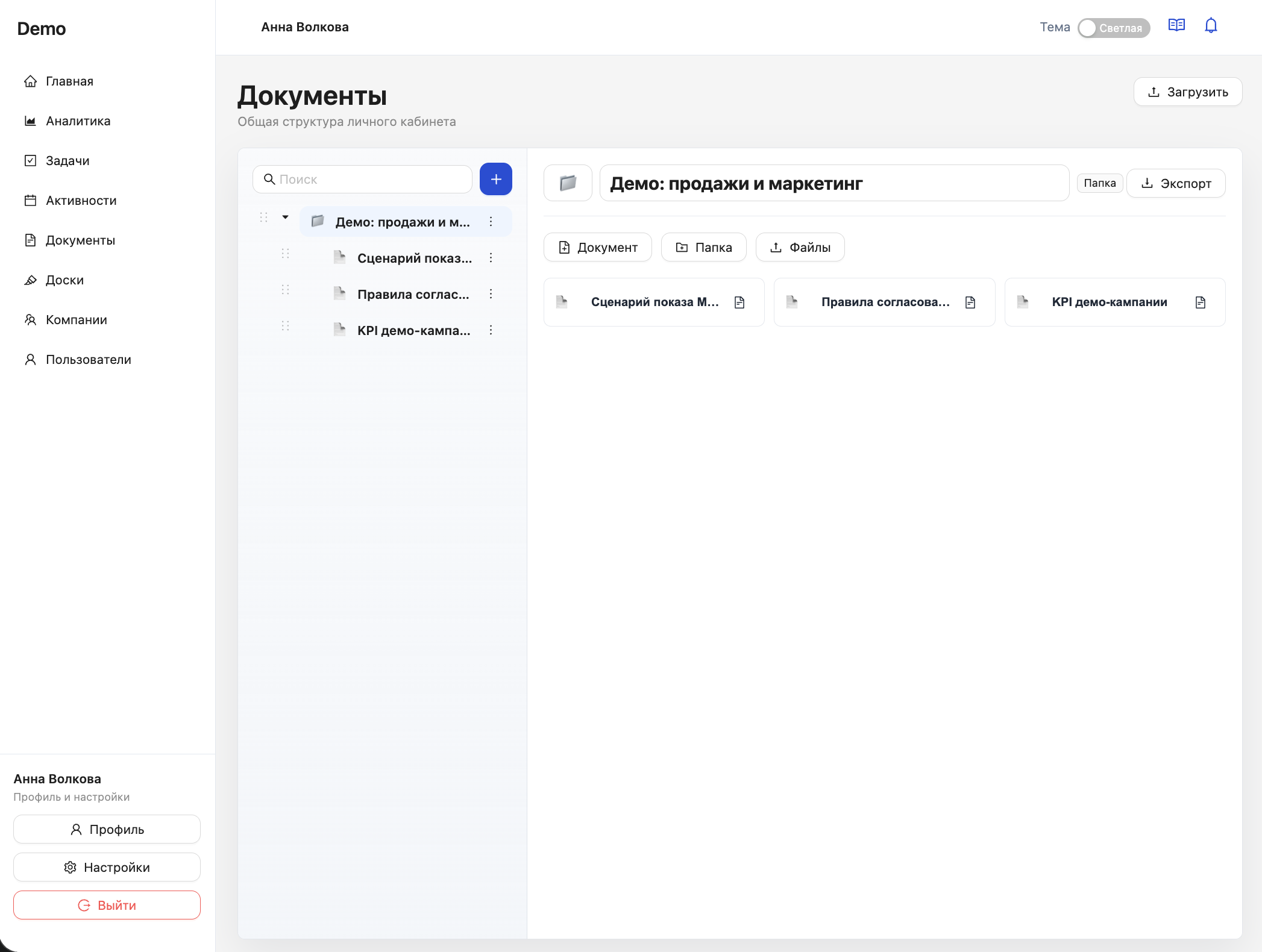The height and width of the screenshot is (952, 1262).
Task: Click page icon of Сценарий показ... tree row
Action: coord(339,257)
